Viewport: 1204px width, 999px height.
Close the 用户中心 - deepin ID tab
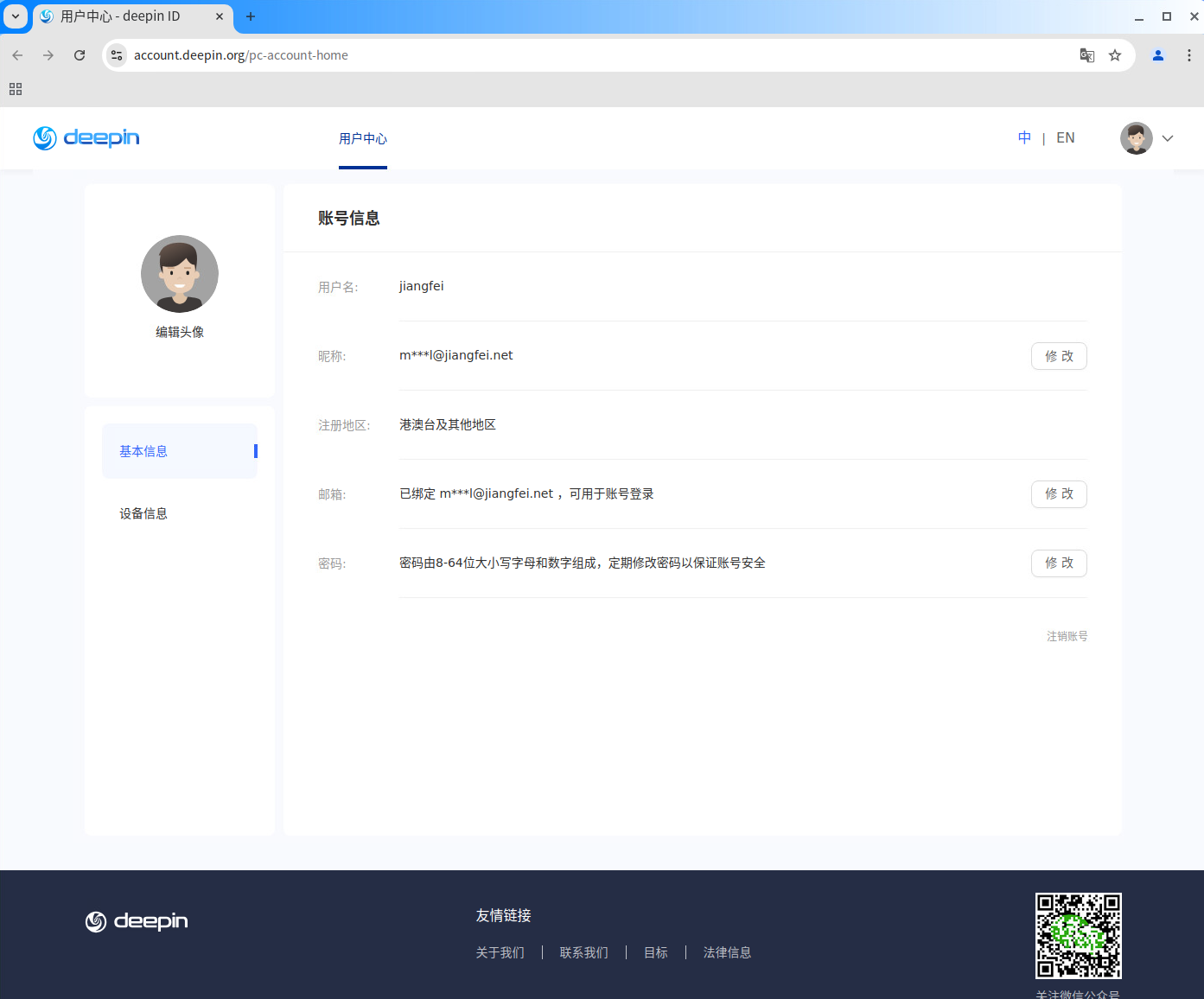coord(220,16)
